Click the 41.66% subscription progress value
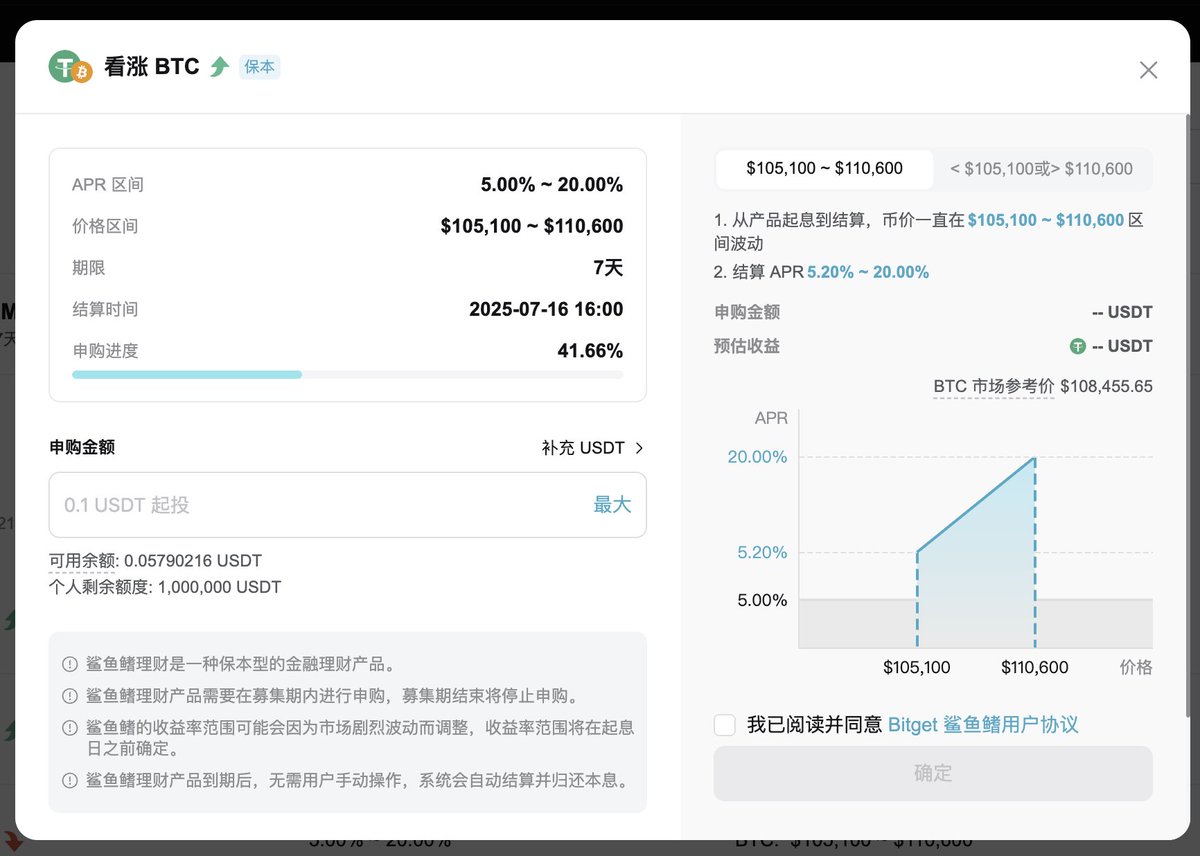Image resolution: width=1200 pixels, height=856 pixels. [590, 351]
